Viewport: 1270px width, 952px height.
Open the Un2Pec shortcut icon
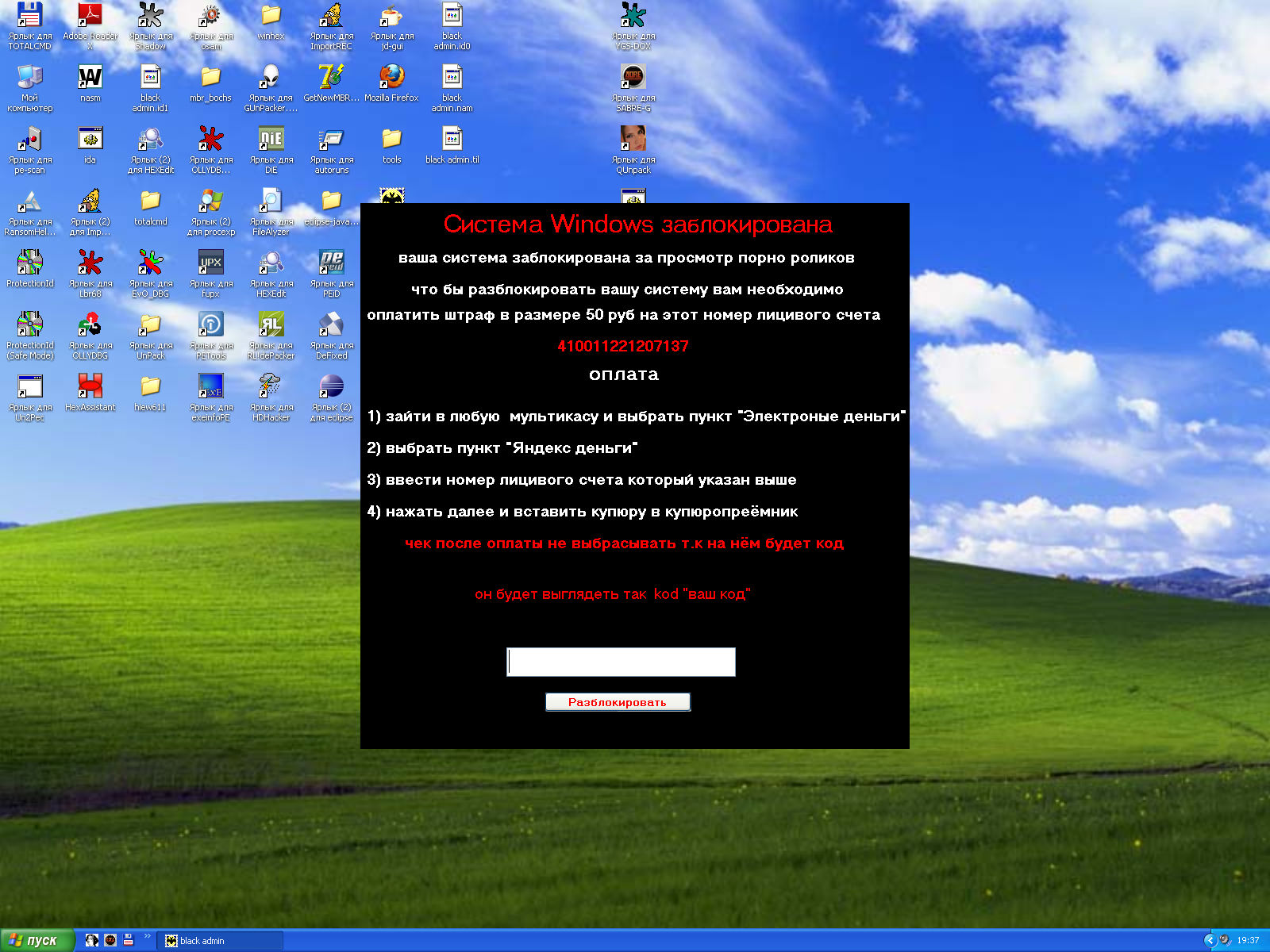(x=30, y=386)
